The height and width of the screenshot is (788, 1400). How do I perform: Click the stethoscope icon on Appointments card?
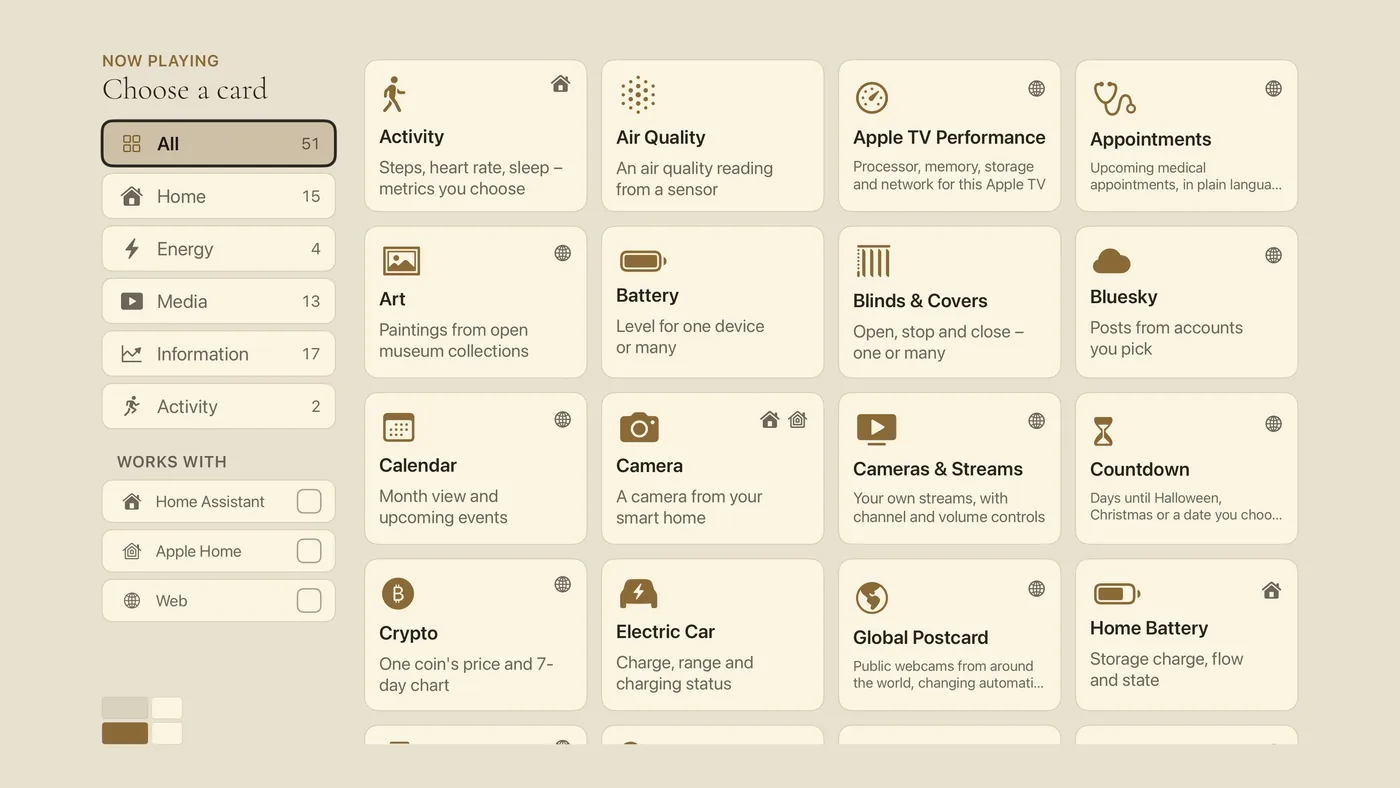[x=1114, y=98]
